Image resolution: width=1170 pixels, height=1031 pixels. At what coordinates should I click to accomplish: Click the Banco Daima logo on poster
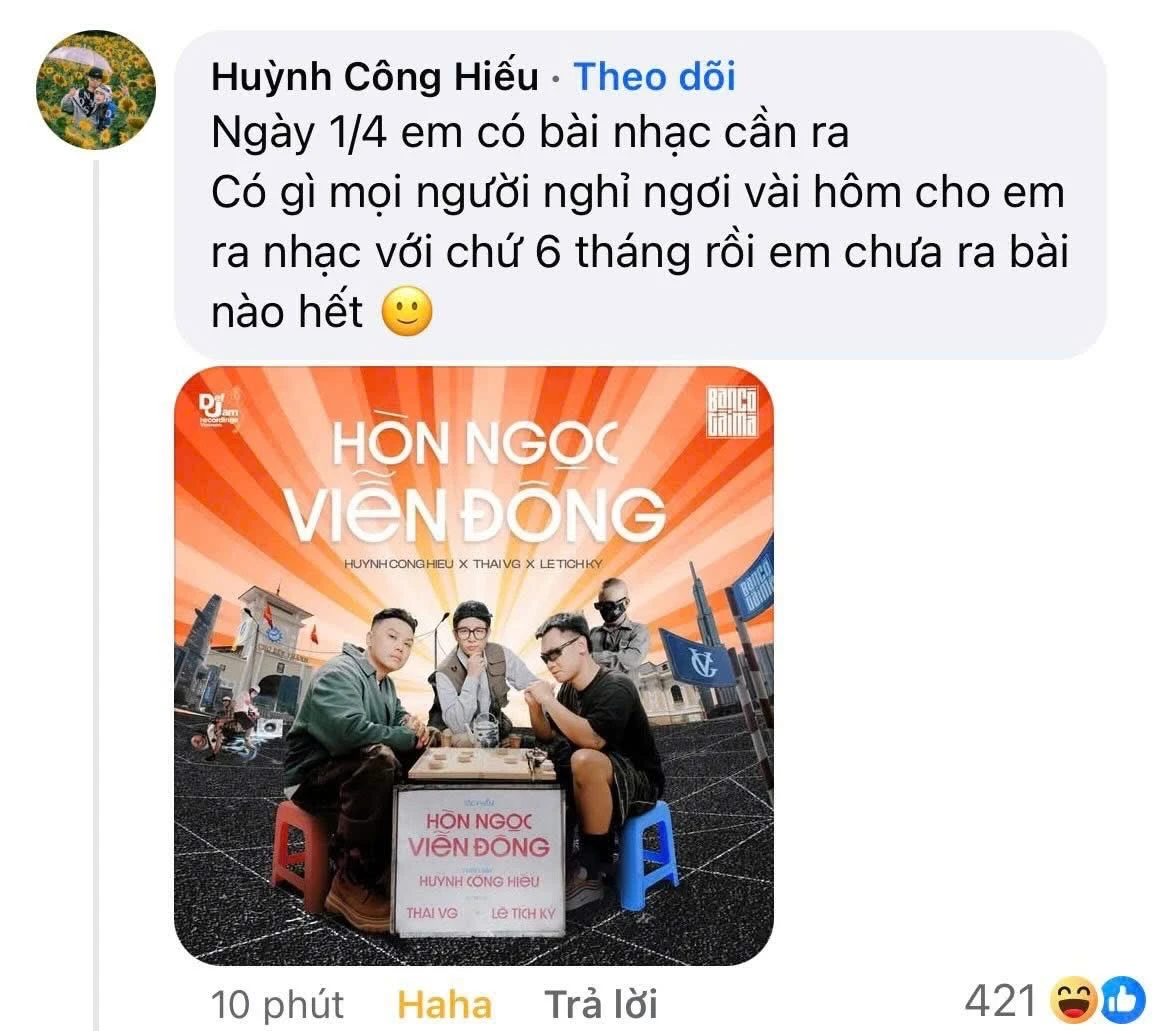pos(732,411)
